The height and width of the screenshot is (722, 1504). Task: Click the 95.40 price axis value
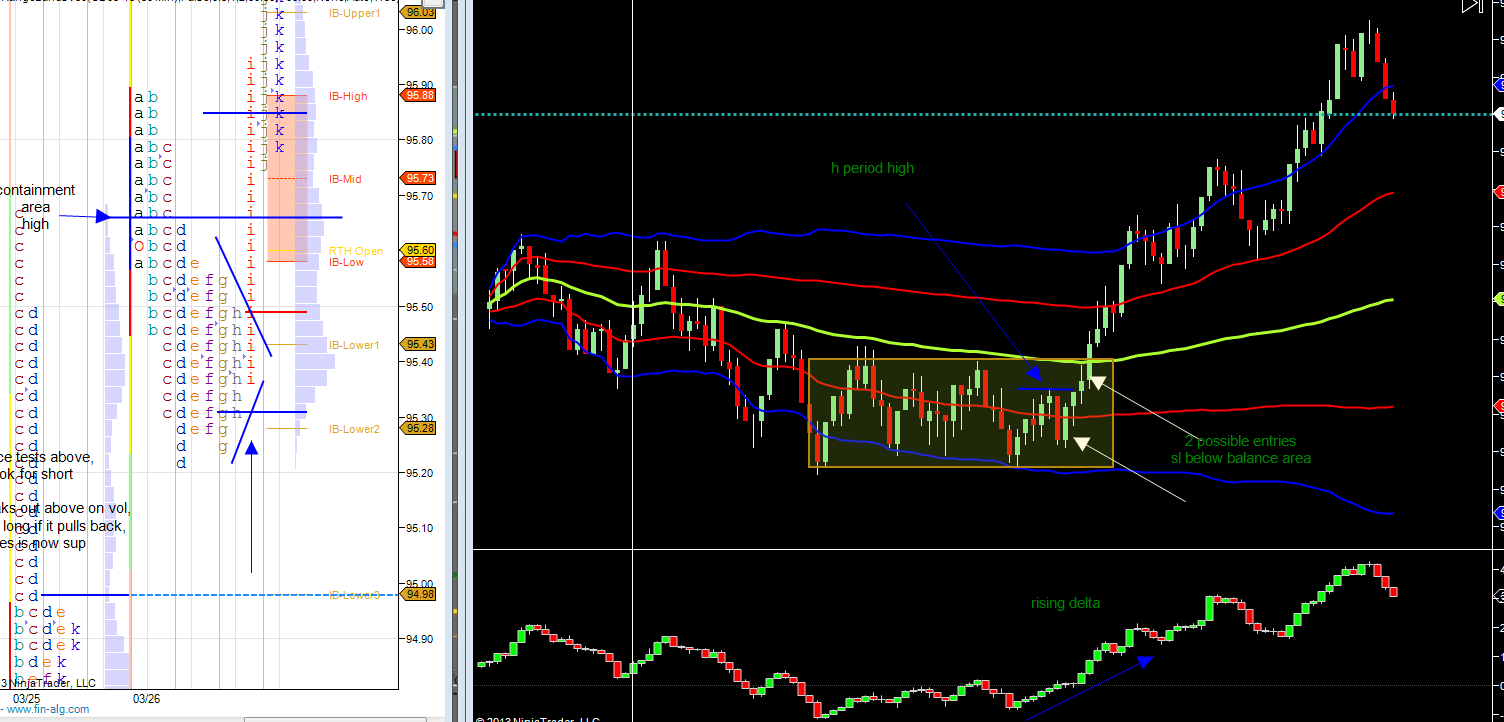coord(420,362)
